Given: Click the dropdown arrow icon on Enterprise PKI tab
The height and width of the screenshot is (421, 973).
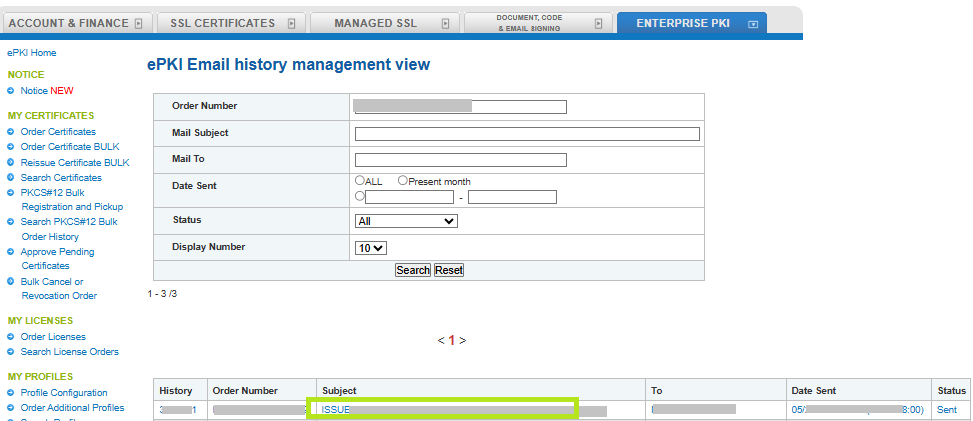Looking at the screenshot, I should tap(753, 24).
